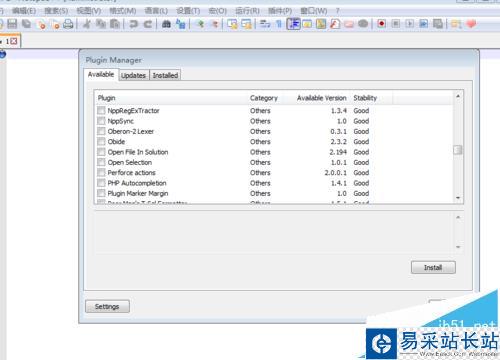Switch to the Installed tab

tap(165, 75)
